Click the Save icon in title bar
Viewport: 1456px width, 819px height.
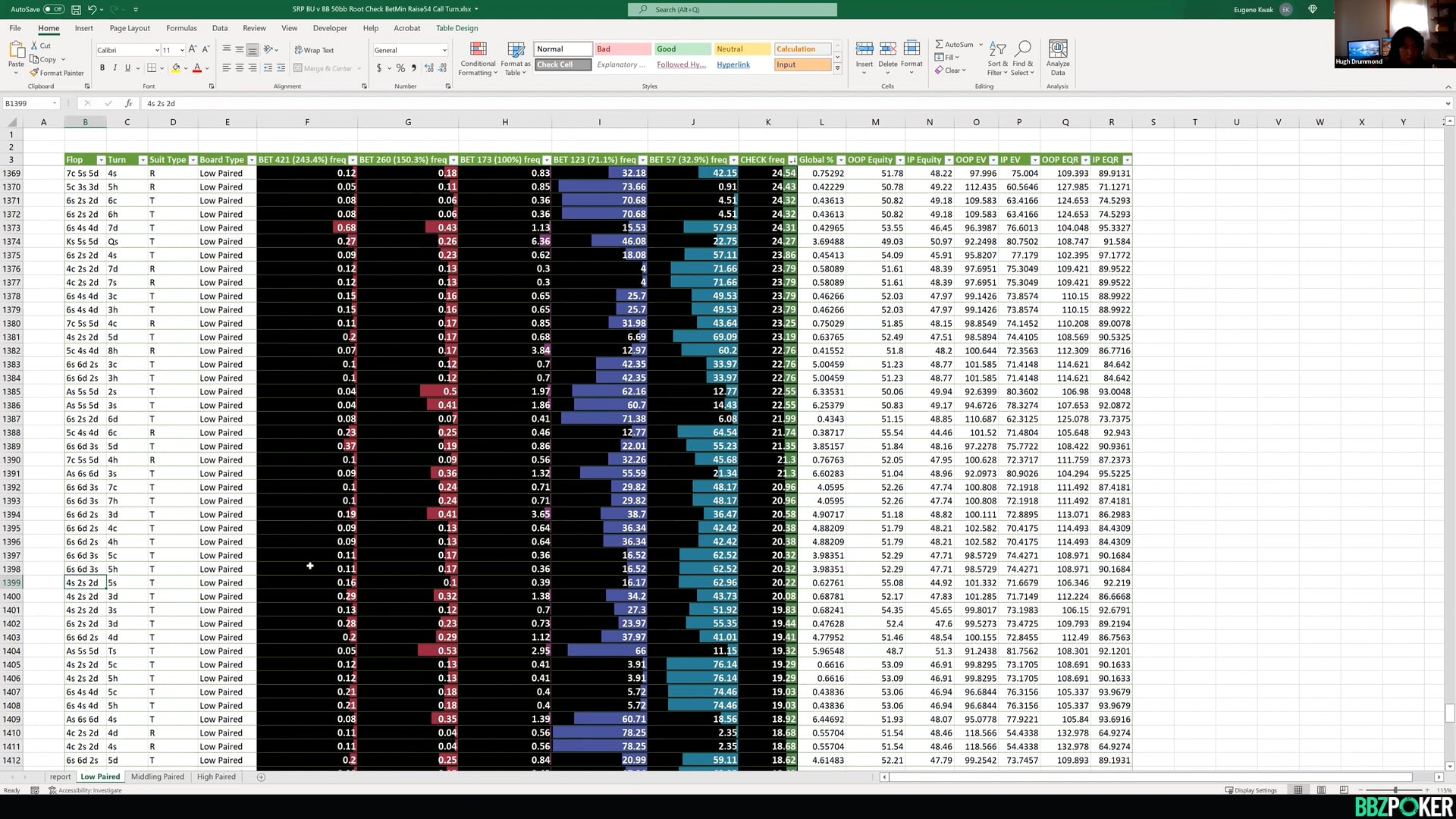pos(76,10)
